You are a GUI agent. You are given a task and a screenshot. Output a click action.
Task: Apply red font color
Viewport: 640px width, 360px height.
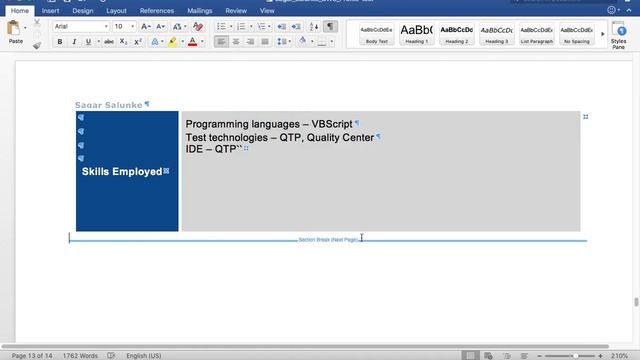pyautogui.click(x=193, y=42)
